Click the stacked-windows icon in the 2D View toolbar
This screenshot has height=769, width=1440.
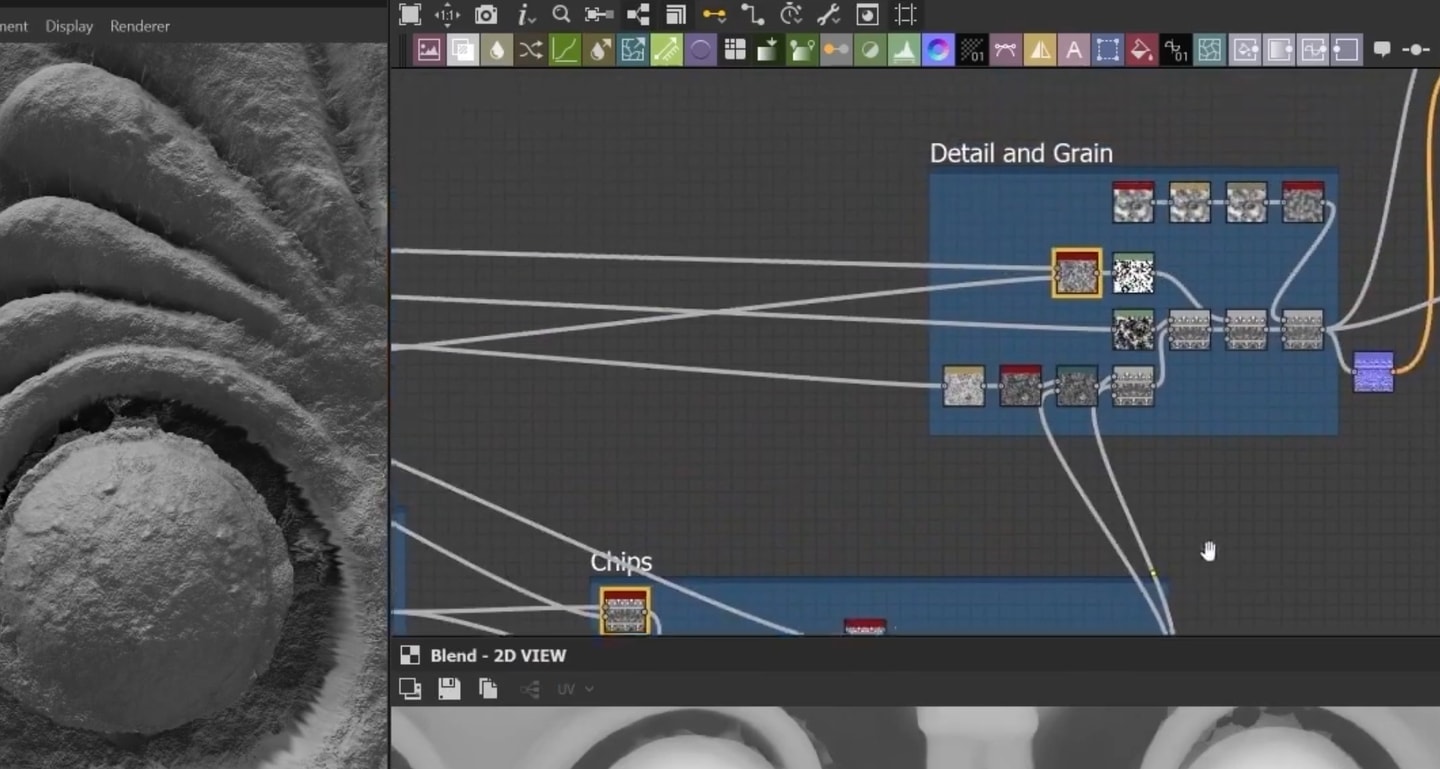pos(410,688)
